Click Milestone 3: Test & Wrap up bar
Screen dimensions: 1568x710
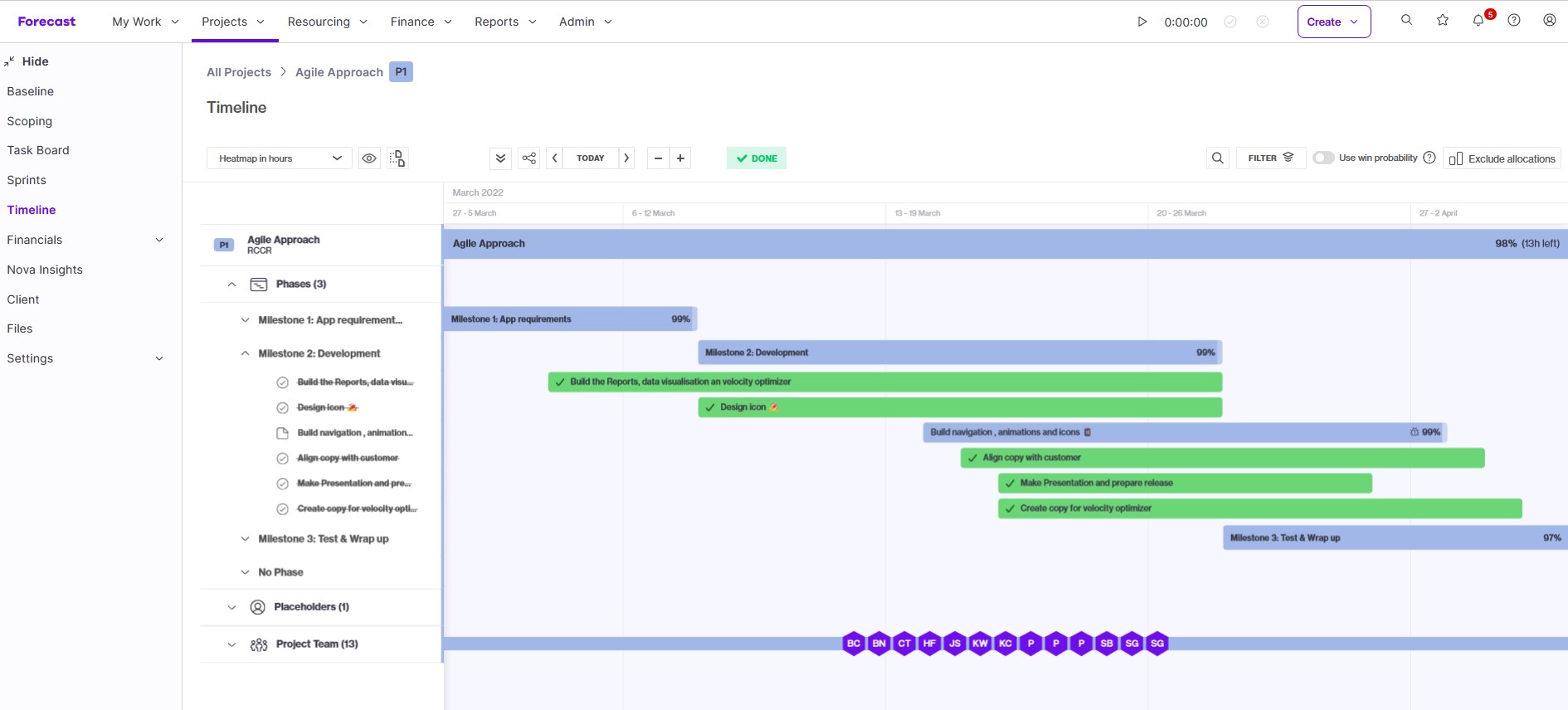click(1394, 538)
